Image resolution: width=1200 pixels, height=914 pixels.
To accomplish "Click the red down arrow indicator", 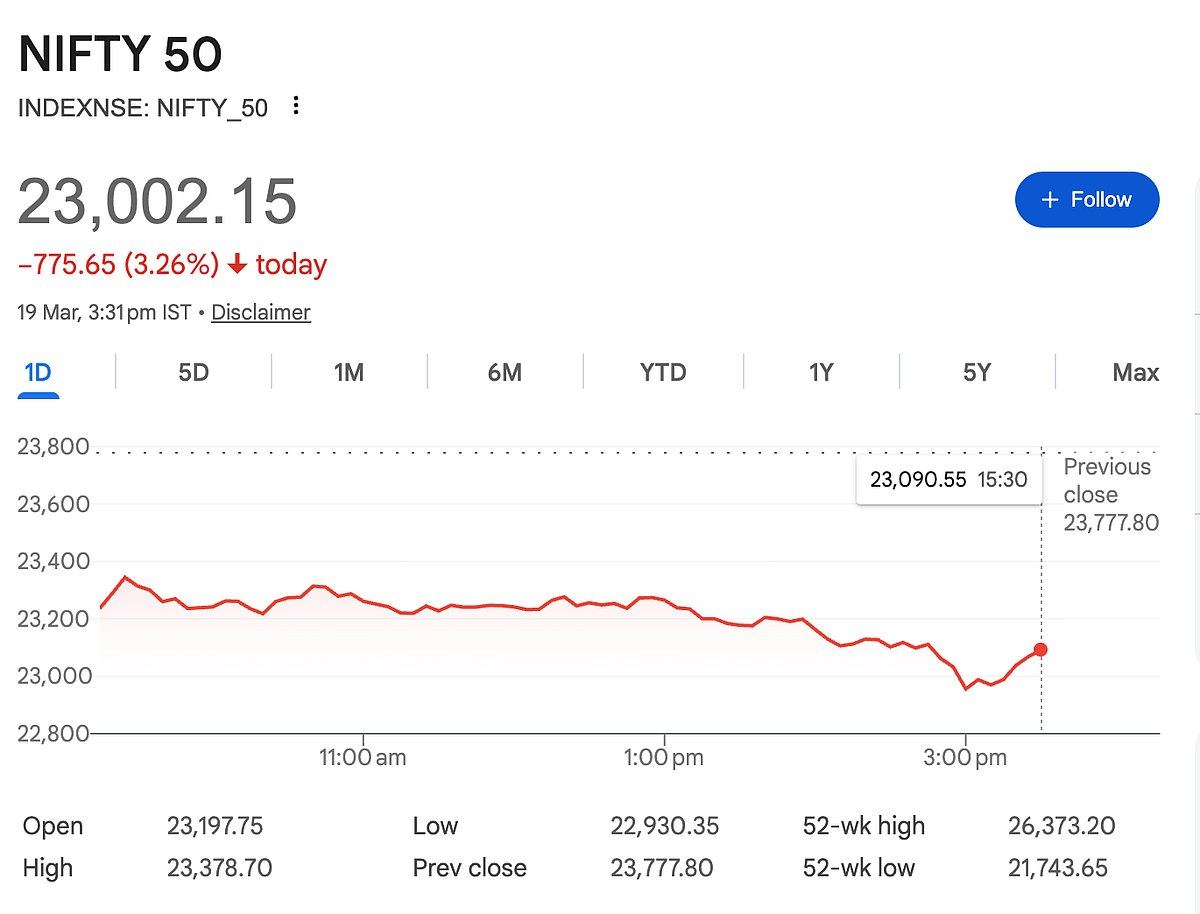I will point(237,265).
